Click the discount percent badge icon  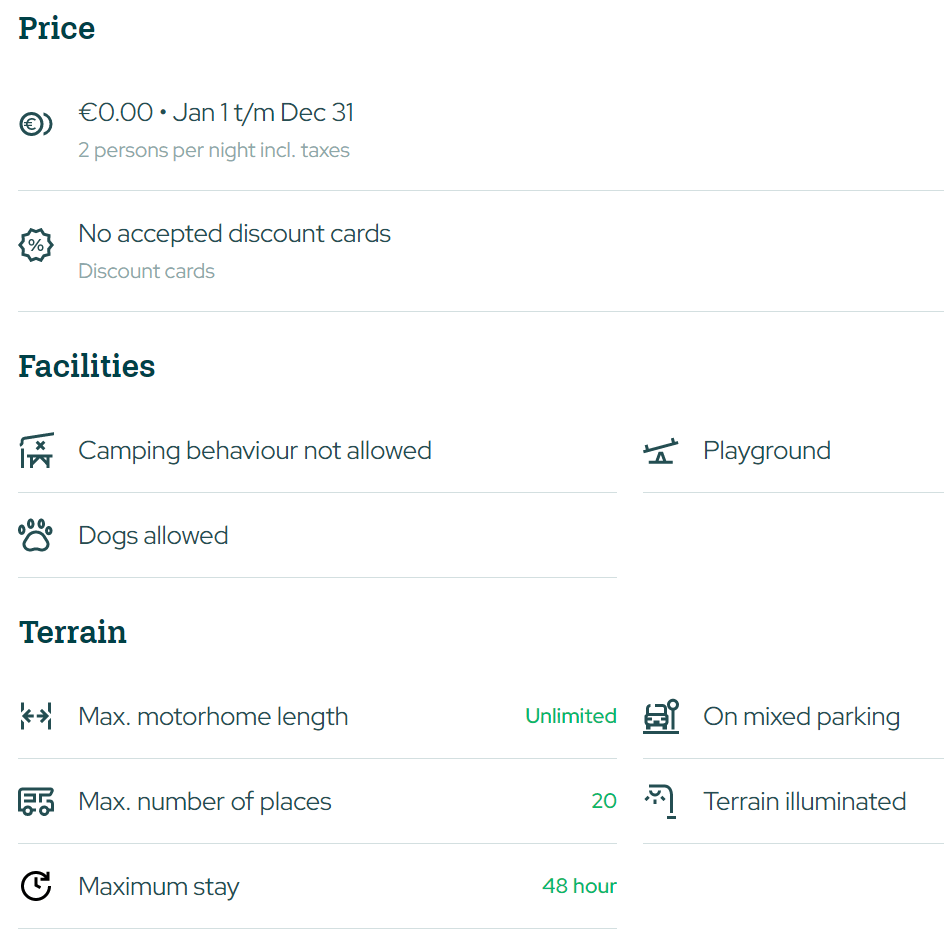click(36, 245)
